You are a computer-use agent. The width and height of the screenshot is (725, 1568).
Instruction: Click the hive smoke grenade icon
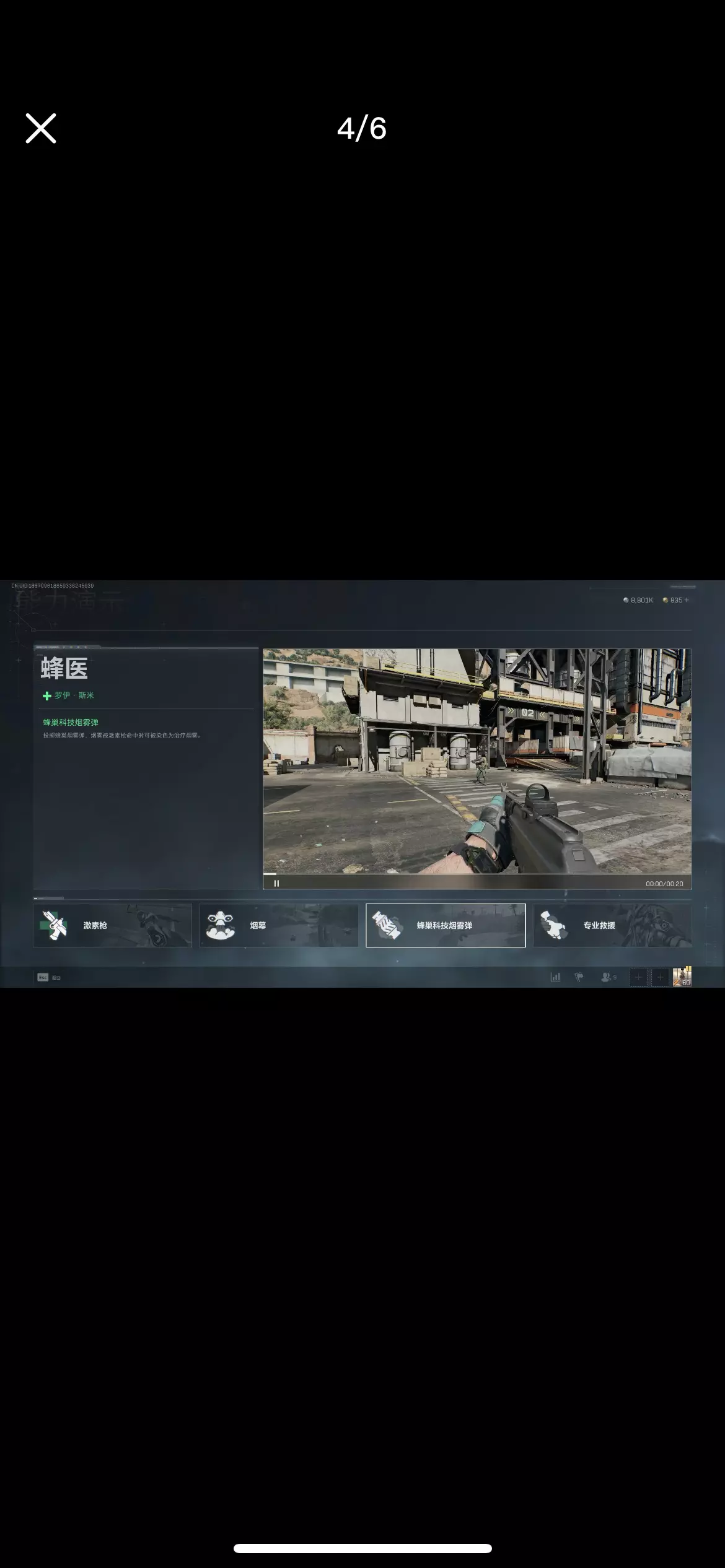pos(387,925)
